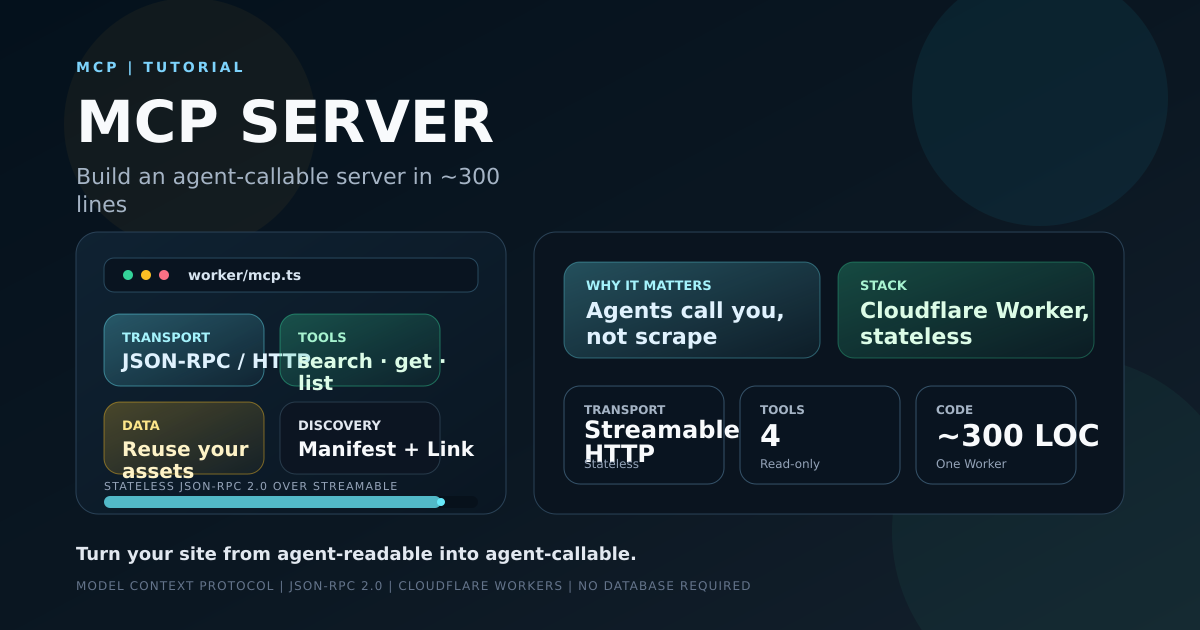
Task: Open the DATA Reuse your assets card
Action: point(184,438)
